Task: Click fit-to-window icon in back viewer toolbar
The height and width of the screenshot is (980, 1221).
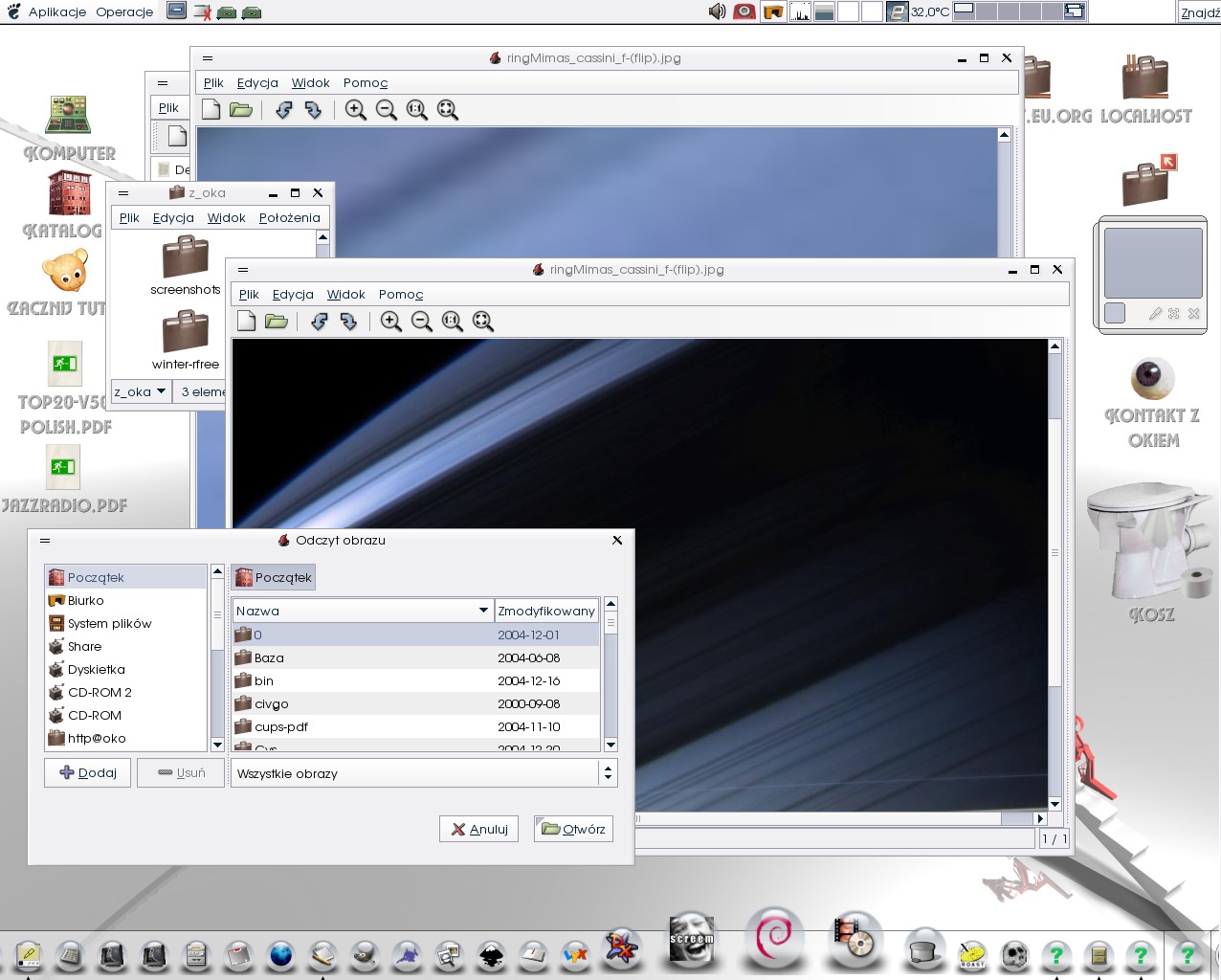Action: [x=447, y=110]
